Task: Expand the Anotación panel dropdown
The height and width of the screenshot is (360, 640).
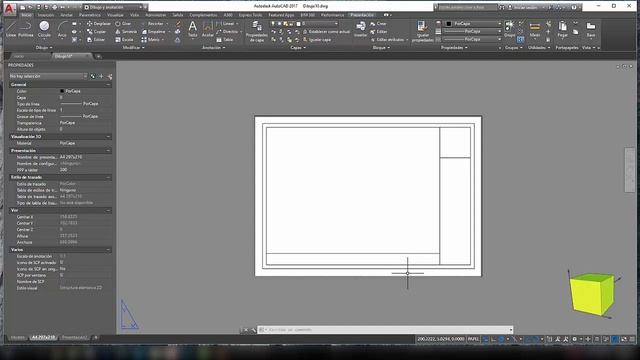Action: [213, 48]
